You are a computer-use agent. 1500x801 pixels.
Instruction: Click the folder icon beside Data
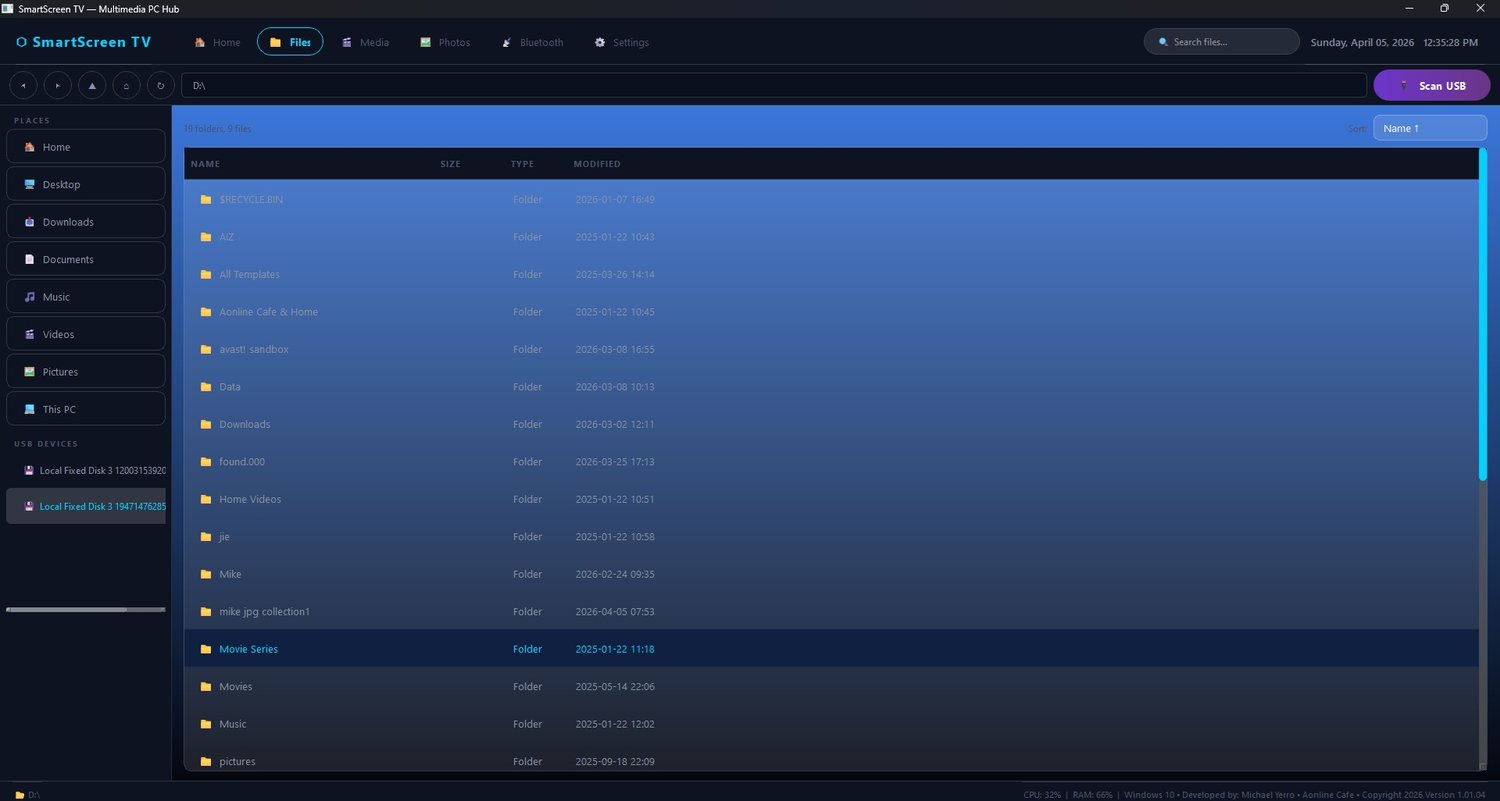point(206,387)
